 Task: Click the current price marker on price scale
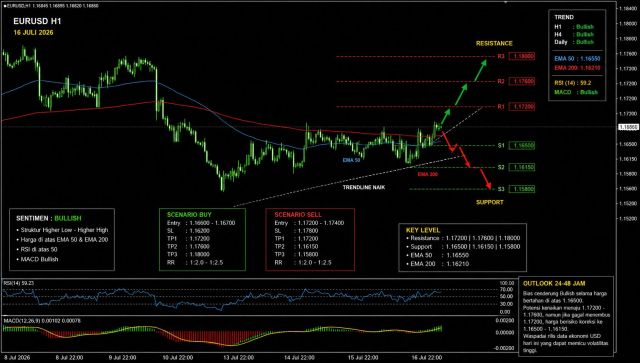point(629,127)
